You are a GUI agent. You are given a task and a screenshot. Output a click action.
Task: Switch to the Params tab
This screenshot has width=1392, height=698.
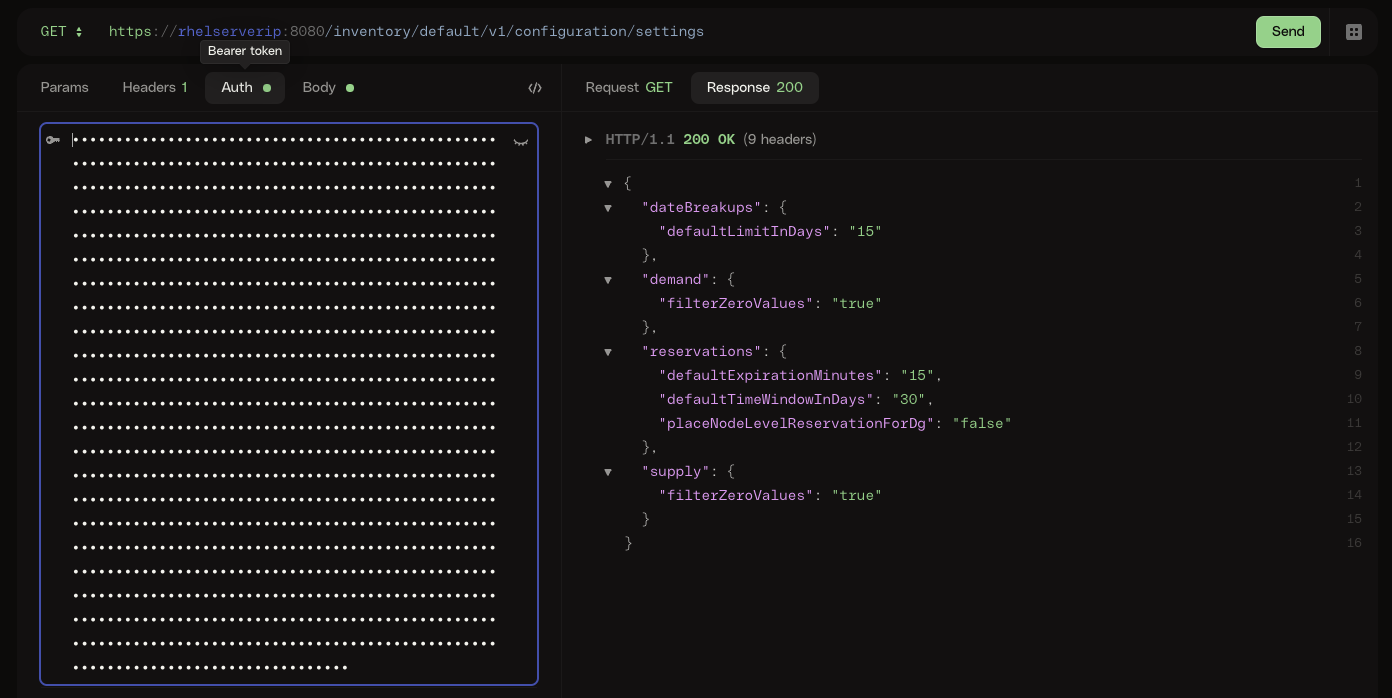[x=64, y=88]
